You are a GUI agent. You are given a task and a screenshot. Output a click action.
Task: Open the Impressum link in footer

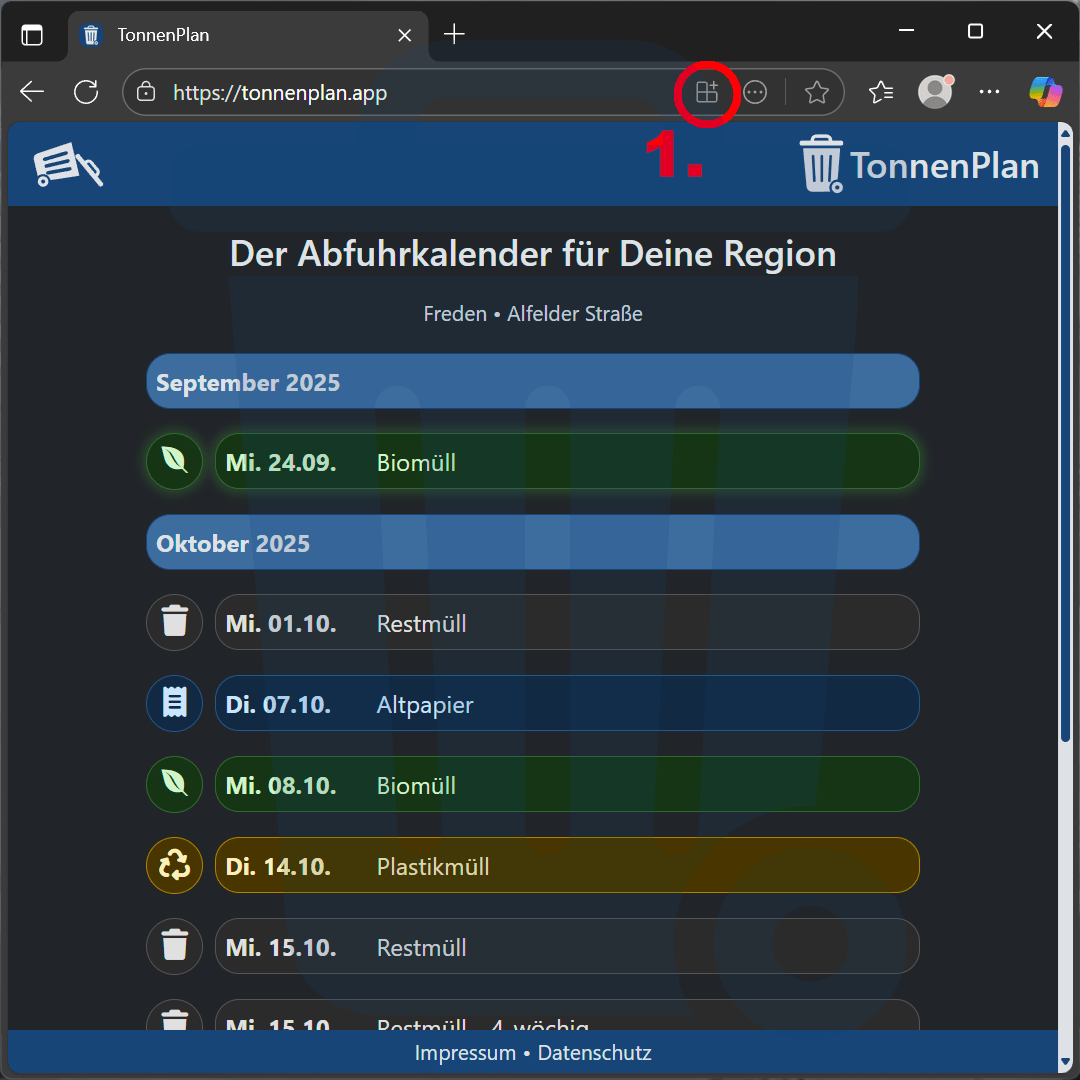(x=464, y=1053)
